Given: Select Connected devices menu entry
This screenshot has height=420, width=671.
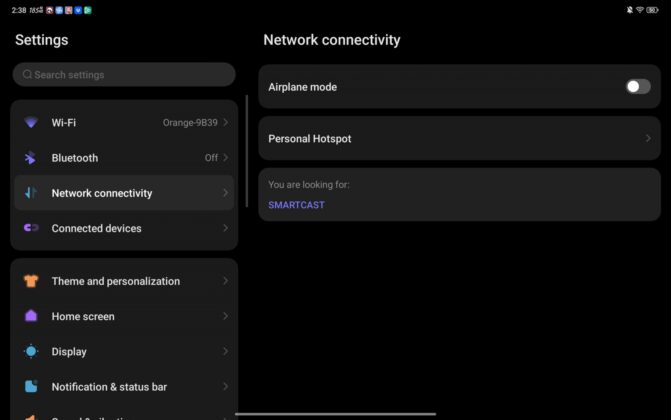Looking at the screenshot, I should [124, 228].
